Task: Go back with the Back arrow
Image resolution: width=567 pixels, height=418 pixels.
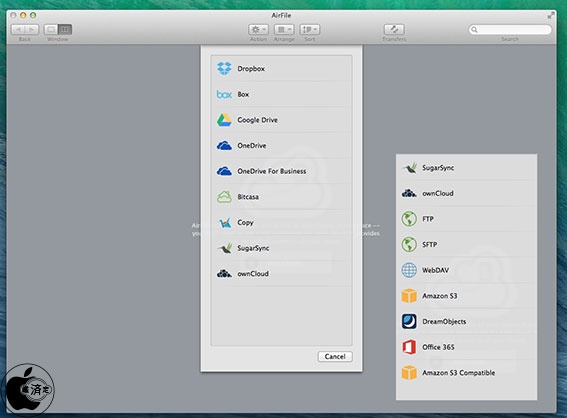Action: tap(18, 29)
